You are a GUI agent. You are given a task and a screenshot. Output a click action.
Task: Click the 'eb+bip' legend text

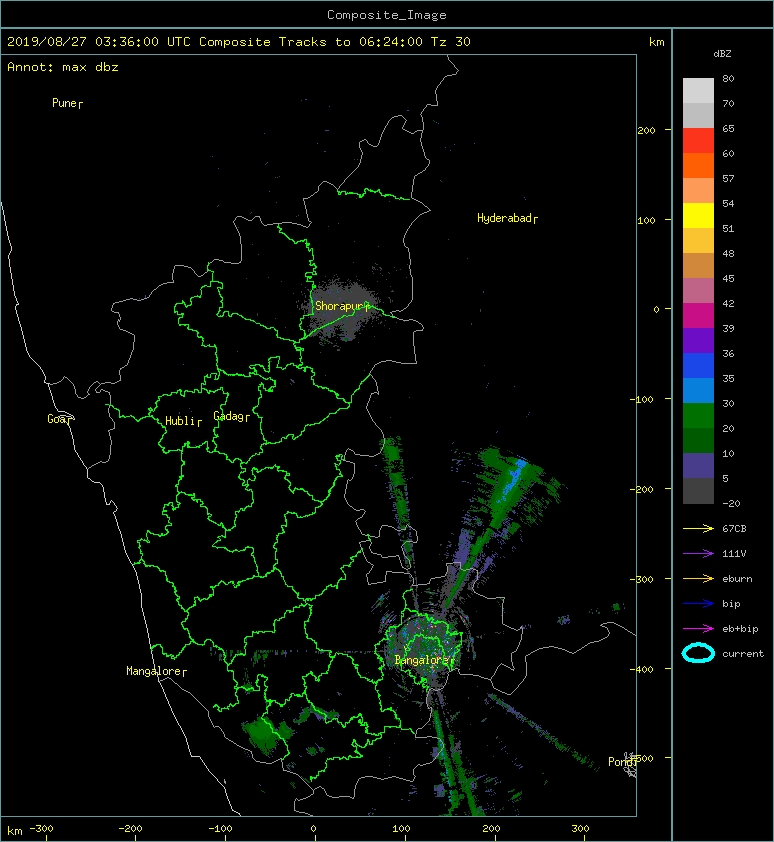[x=740, y=629]
